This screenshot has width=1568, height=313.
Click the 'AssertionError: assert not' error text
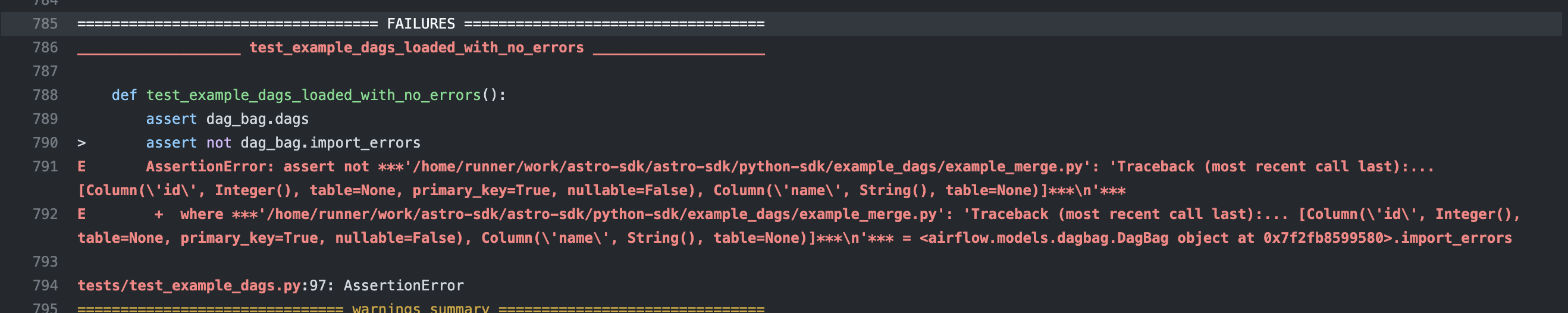257,166
